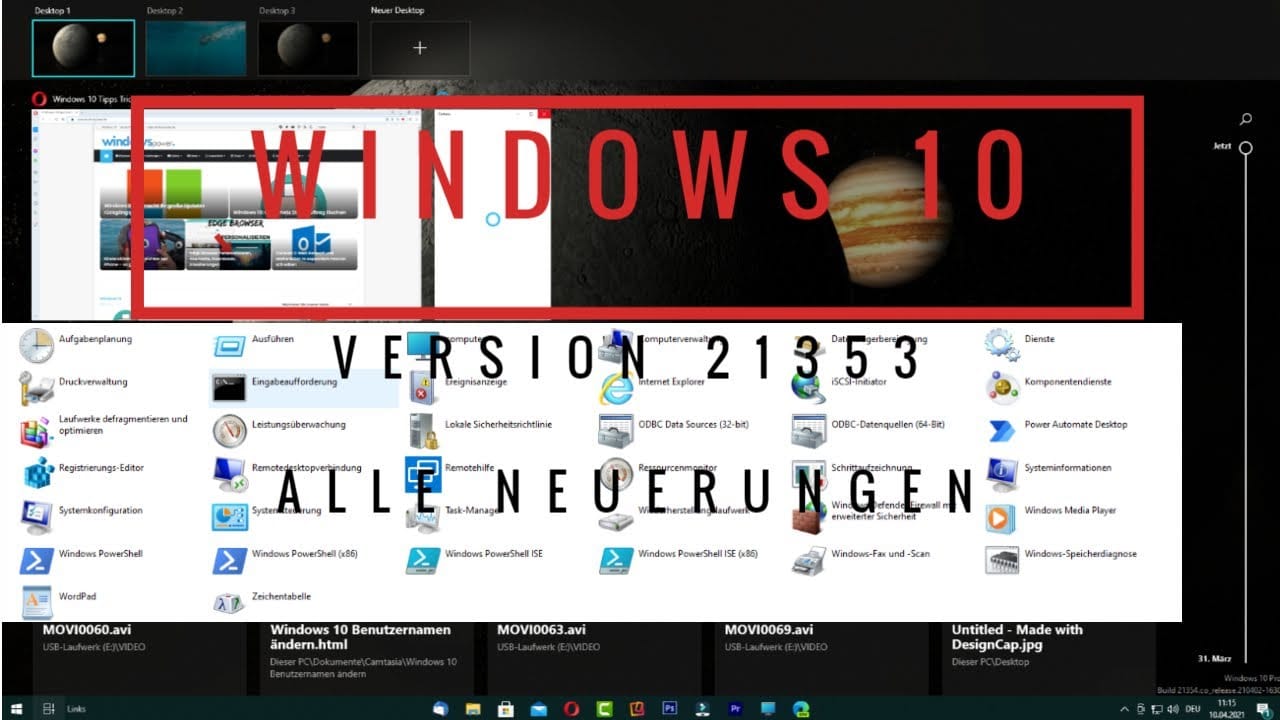The height and width of the screenshot is (720, 1280).
Task: Open Mail app from taskbar
Action: point(539,708)
